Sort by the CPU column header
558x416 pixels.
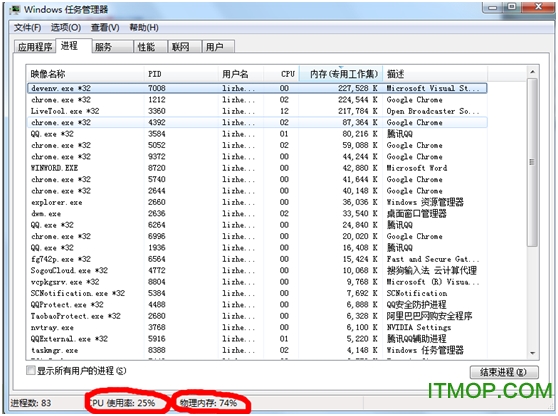(x=281, y=74)
